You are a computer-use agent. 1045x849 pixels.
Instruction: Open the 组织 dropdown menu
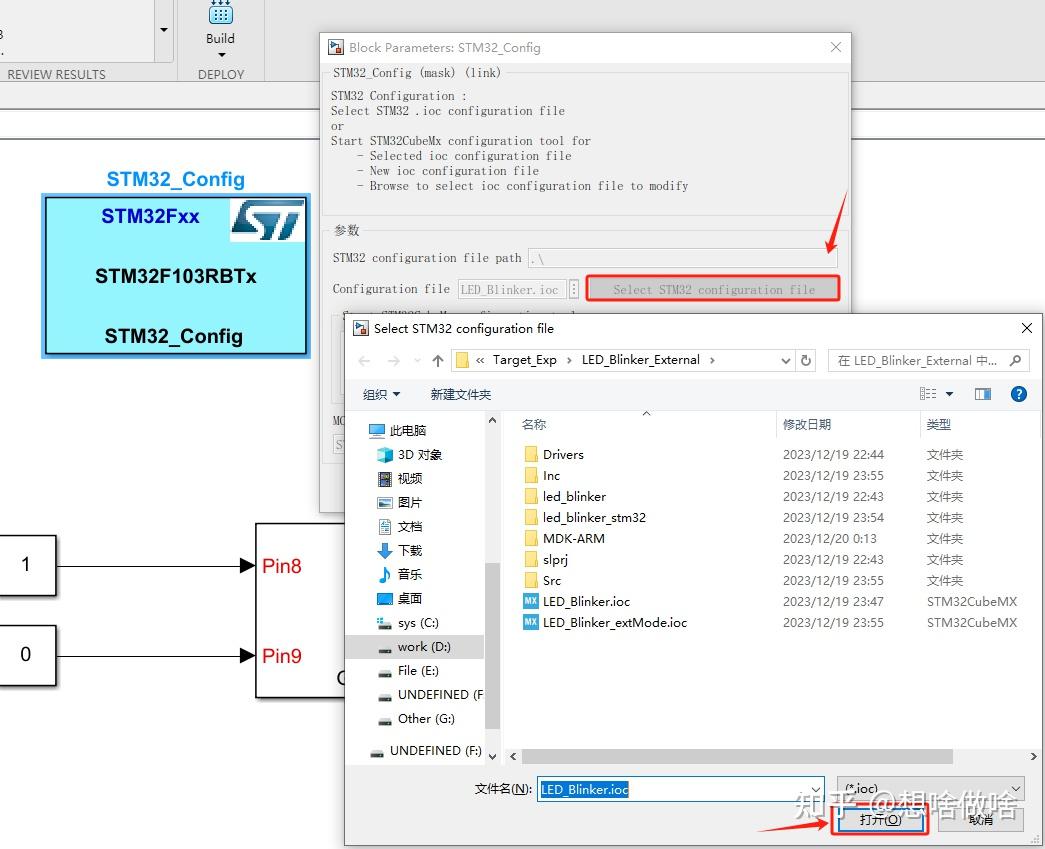(380, 394)
